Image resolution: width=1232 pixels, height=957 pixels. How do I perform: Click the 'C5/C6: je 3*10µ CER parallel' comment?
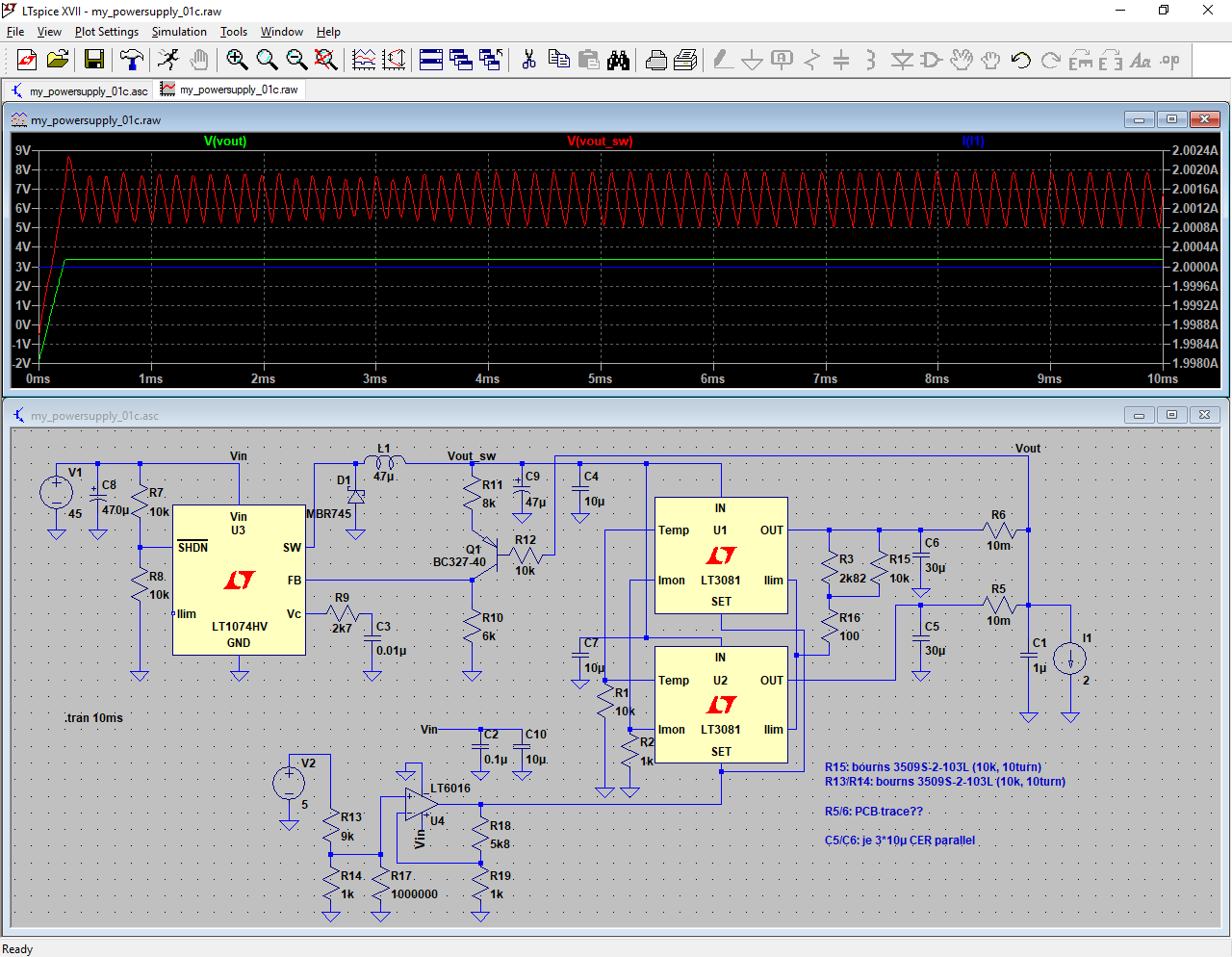(899, 841)
